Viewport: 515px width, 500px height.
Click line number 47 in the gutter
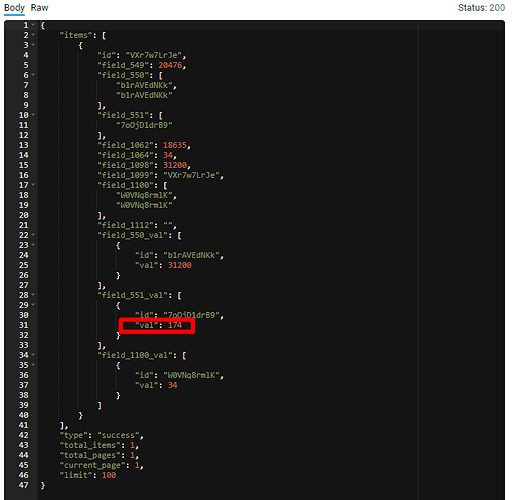[x=23, y=485]
